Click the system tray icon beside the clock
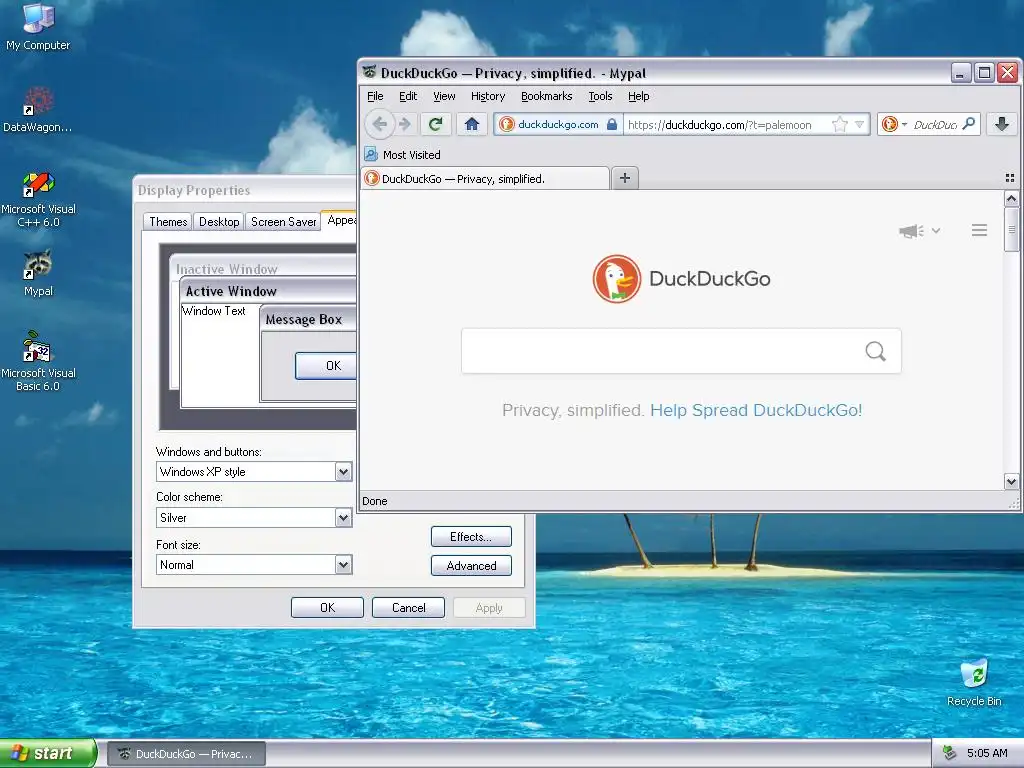Viewport: 1024px width, 768px height. (950, 753)
